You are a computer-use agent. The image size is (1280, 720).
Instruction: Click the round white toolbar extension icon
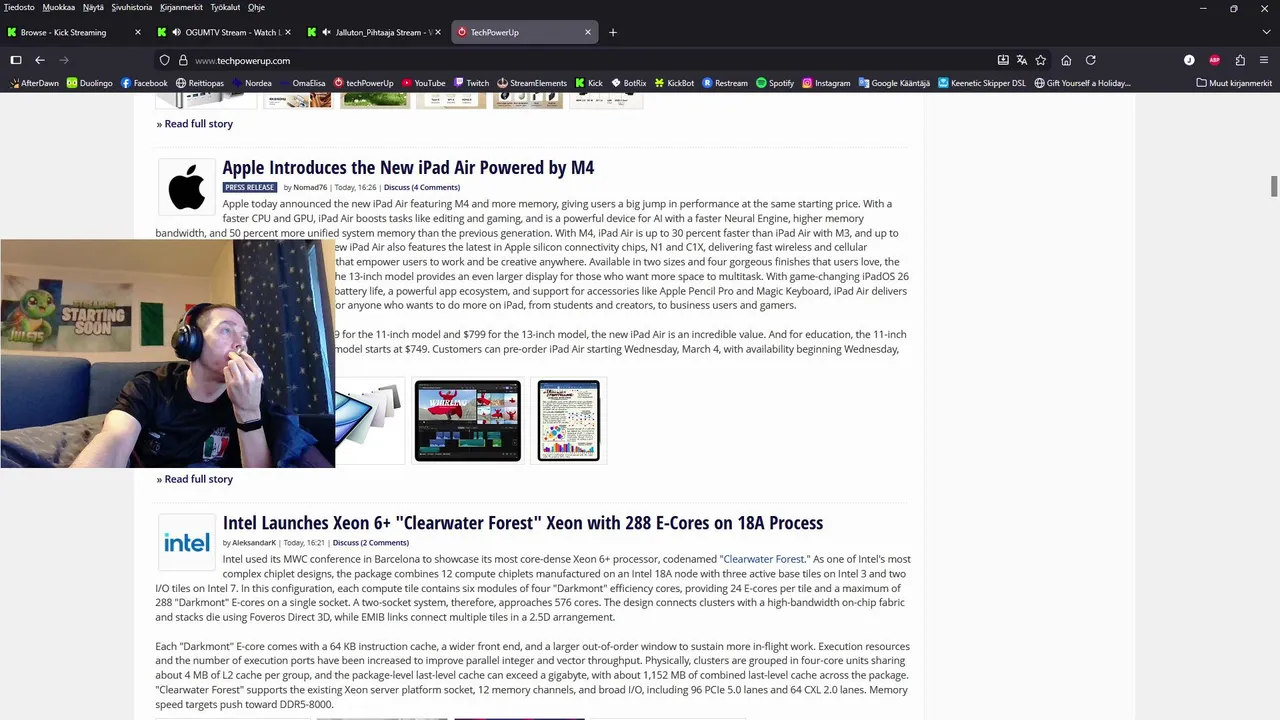(1189, 60)
